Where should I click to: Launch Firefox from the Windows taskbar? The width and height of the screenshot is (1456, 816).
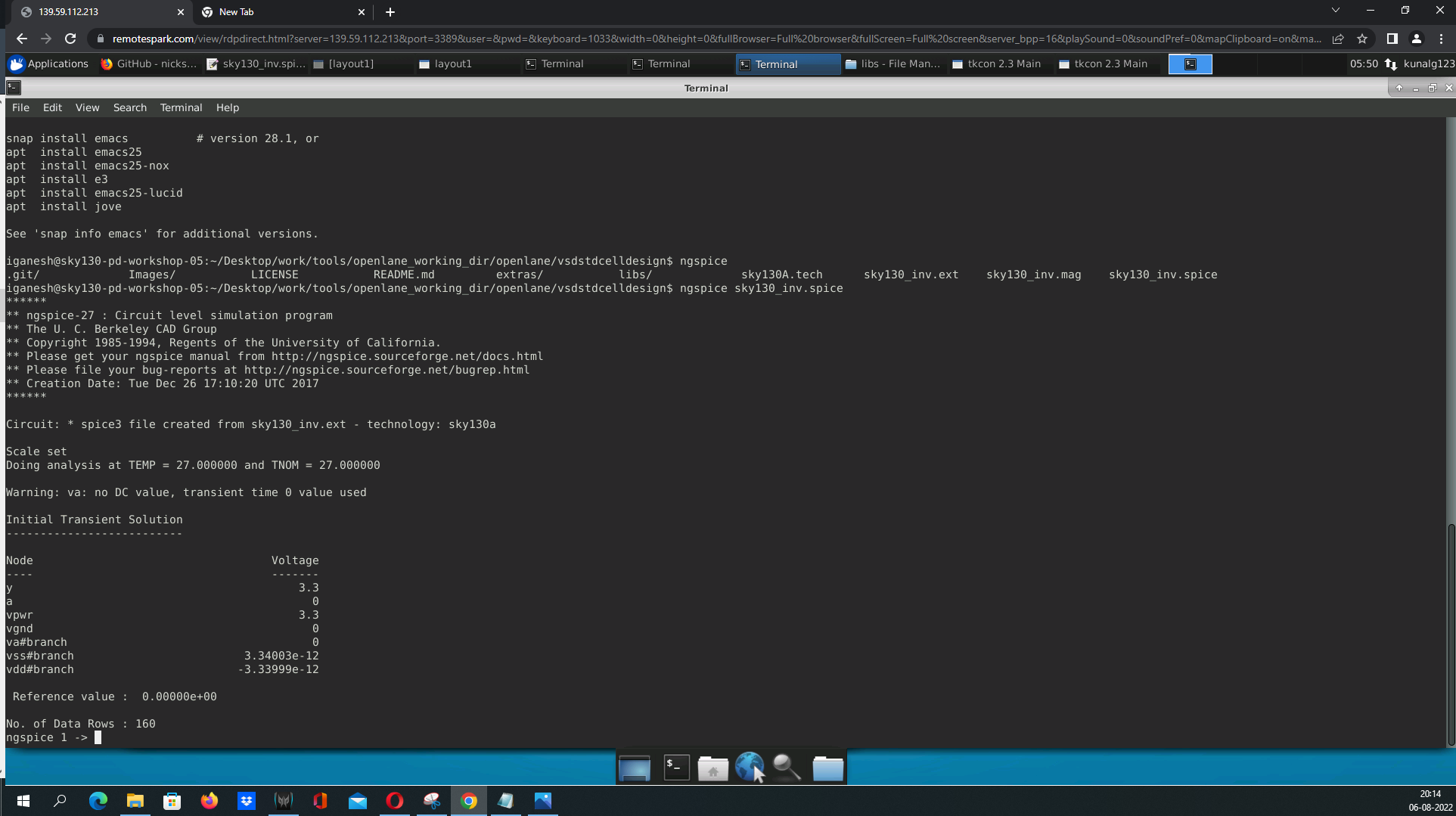pos(210,801)
